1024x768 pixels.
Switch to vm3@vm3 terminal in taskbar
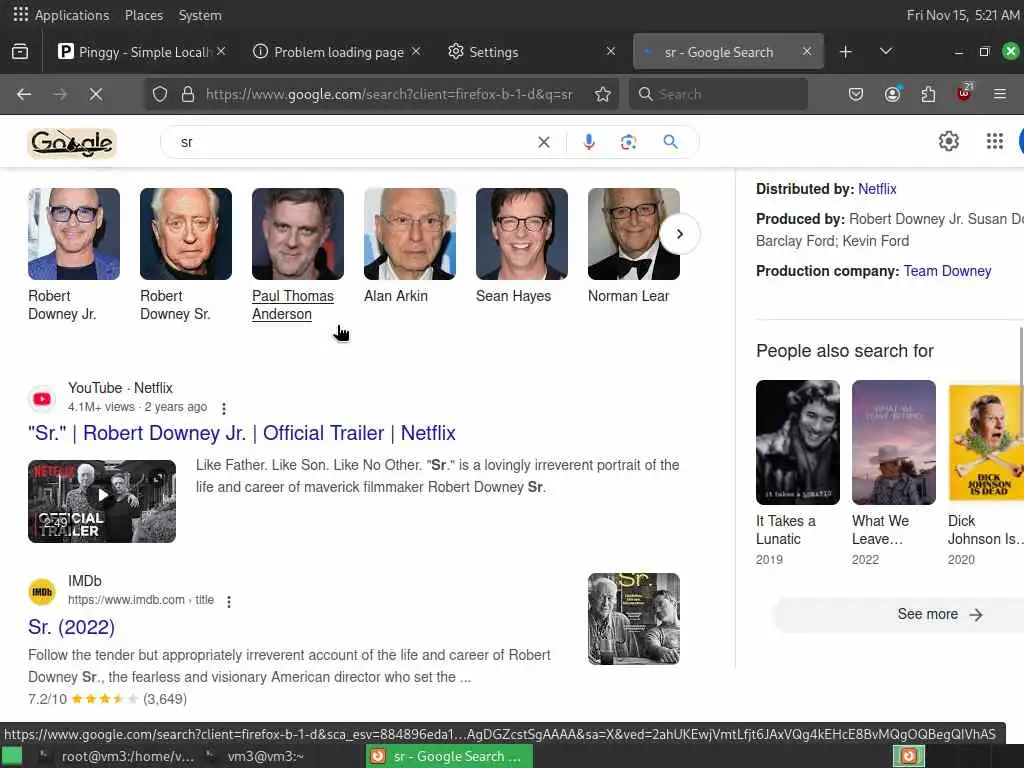[x=255, y=756]
